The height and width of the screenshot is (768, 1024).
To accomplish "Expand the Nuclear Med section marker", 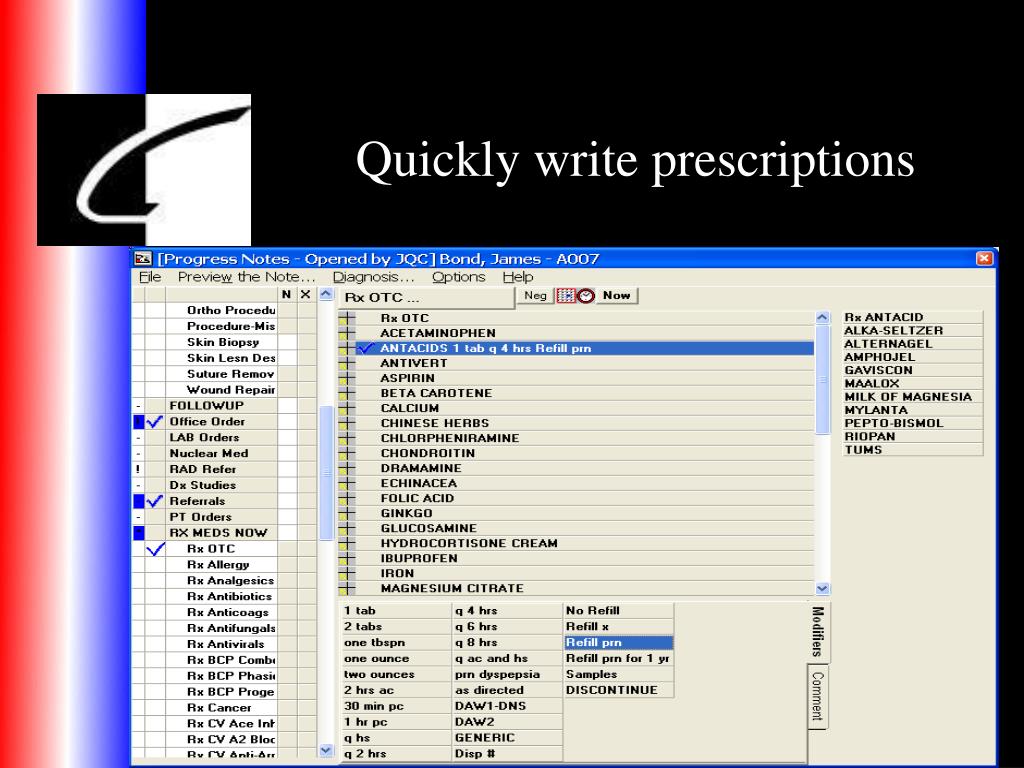I will click(138, 453).
